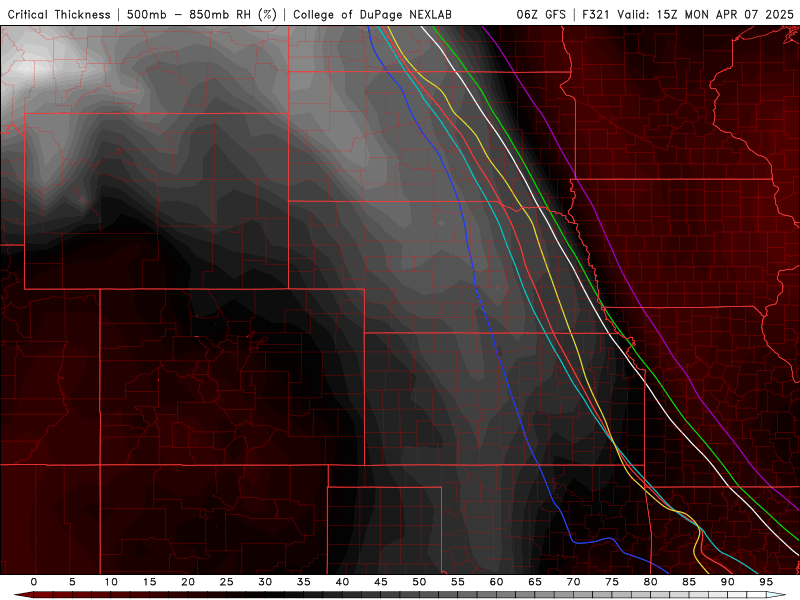This screenshot has height=600, width=800.
Task: Click the 'Critical Thickness' title text
Action: (x=59, y=15)
